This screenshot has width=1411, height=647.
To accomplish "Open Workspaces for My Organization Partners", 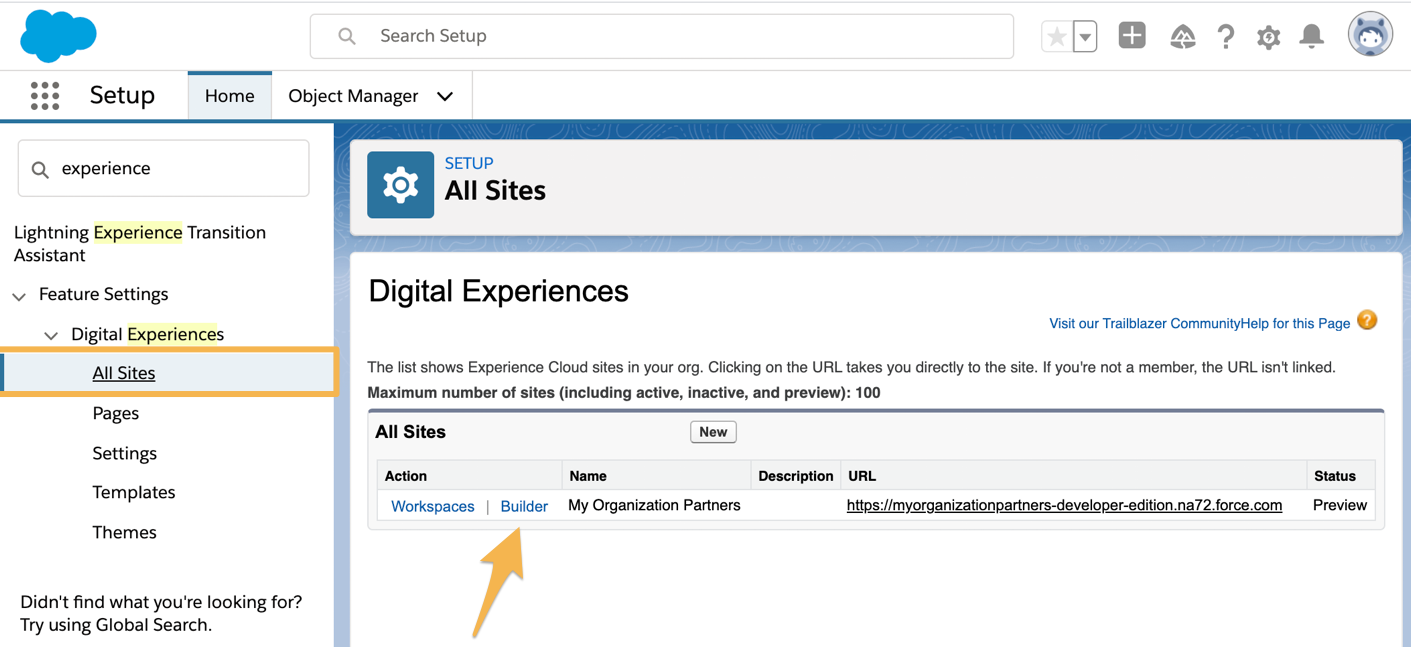I will 432,506.
